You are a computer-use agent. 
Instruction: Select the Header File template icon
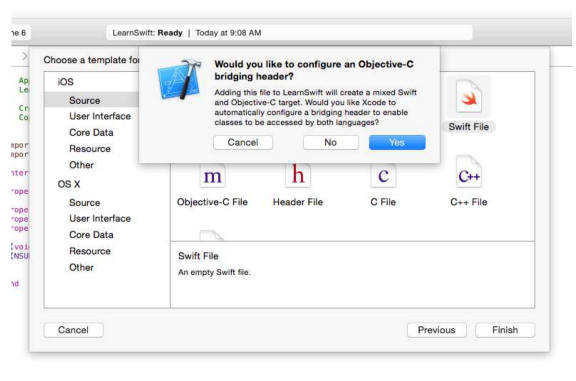pos(298,175)
